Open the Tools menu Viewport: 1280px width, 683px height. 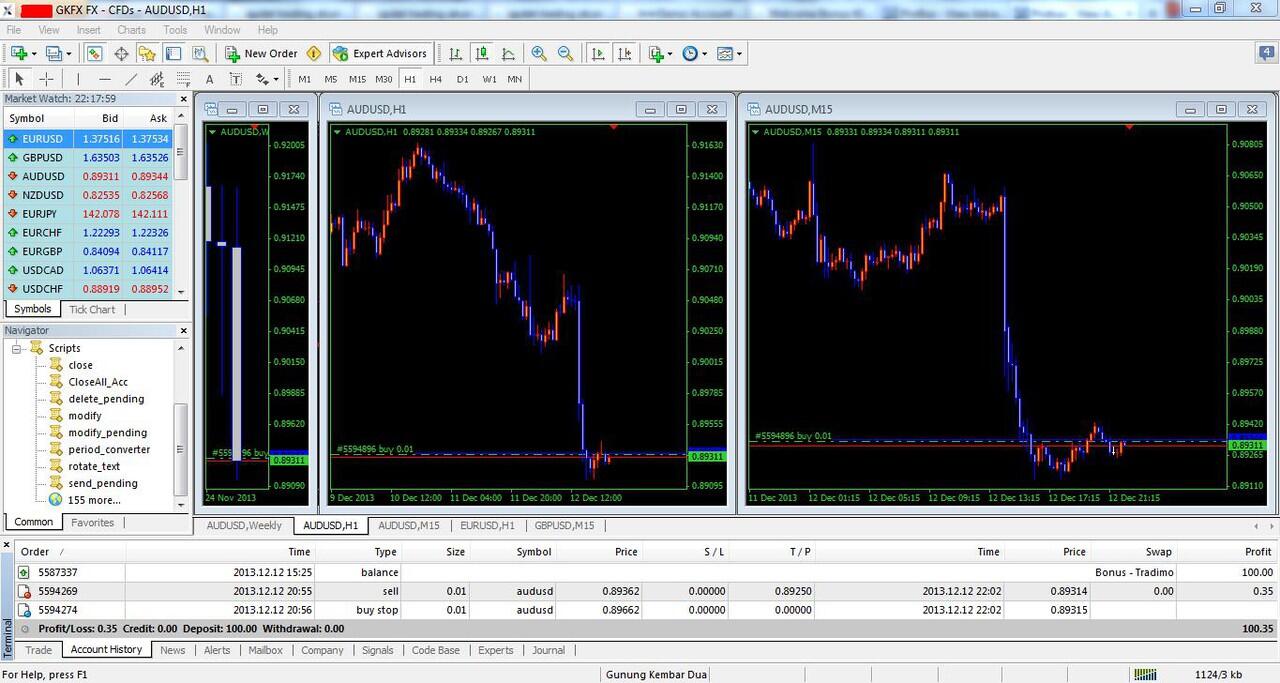pos(175,30)
